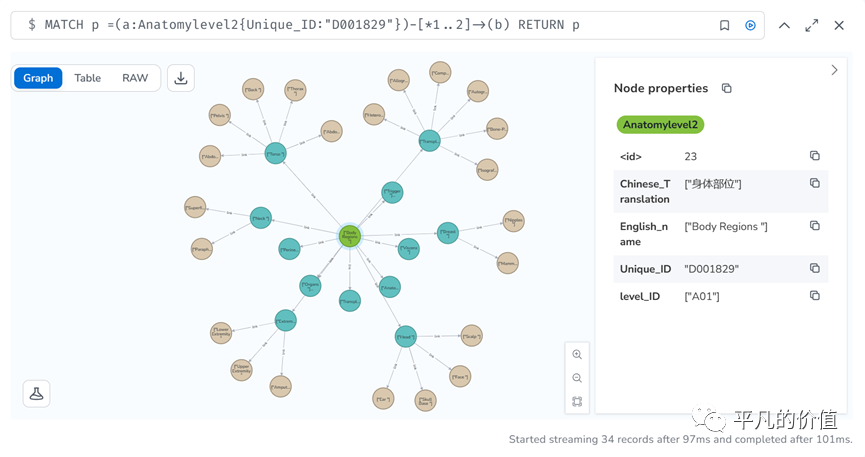Download the graph export

[x=180, y=78]
